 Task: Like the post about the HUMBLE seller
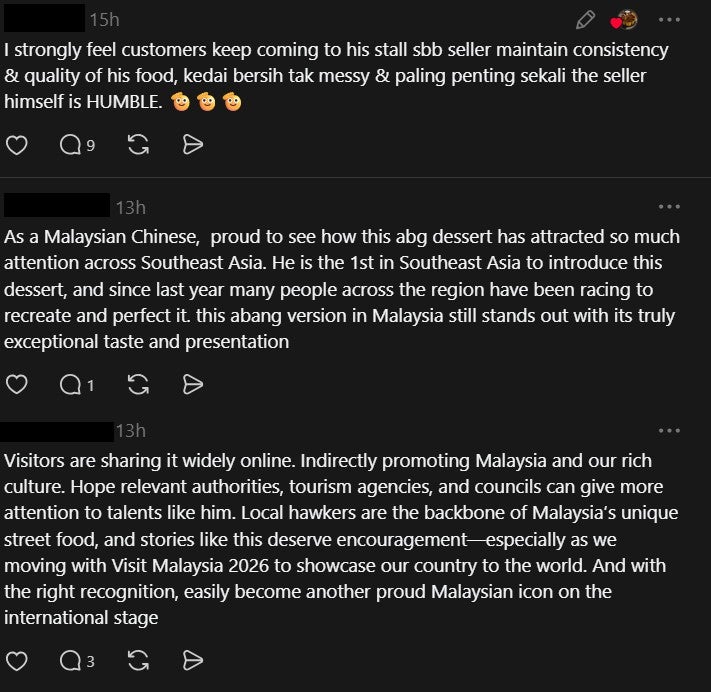click(x=16, y=145)
